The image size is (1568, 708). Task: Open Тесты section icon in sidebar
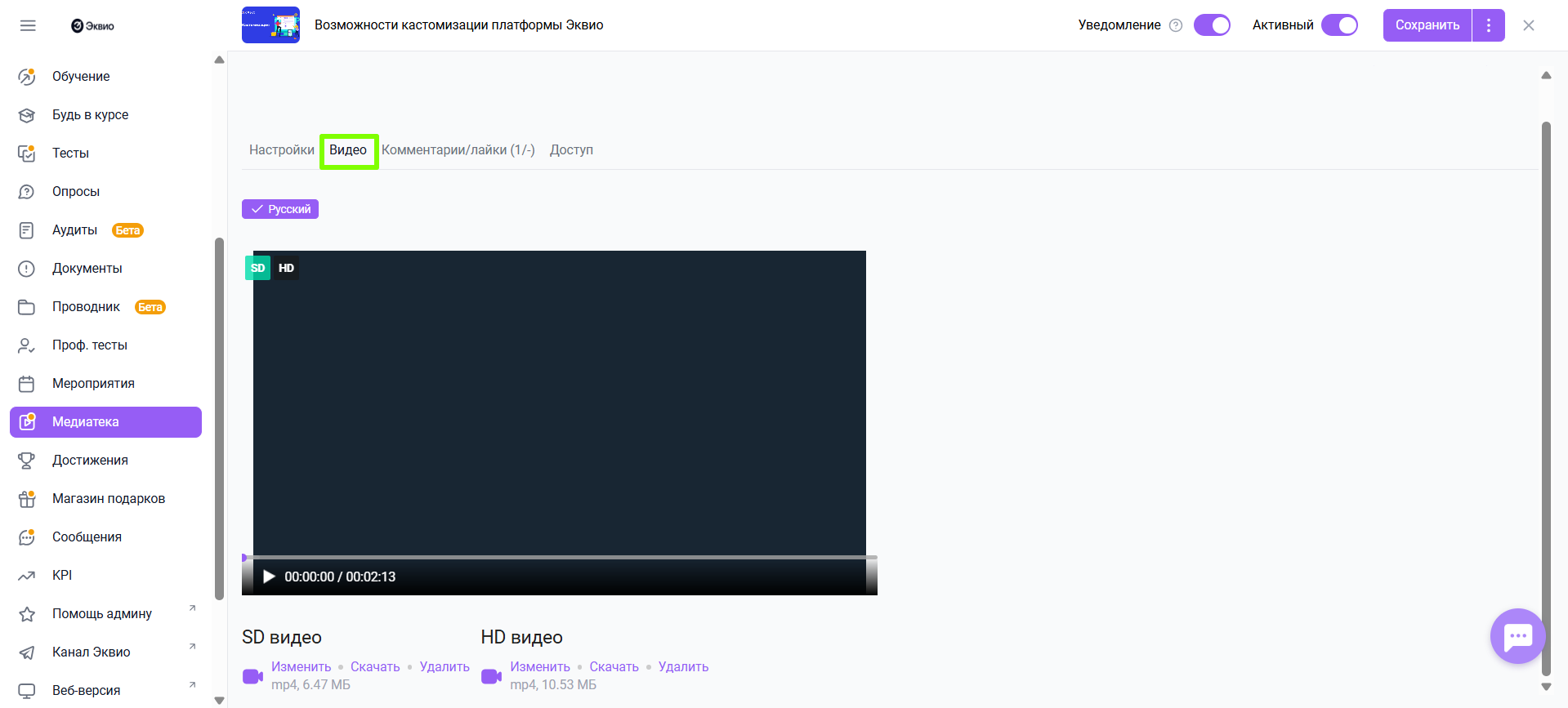[27, 154]
